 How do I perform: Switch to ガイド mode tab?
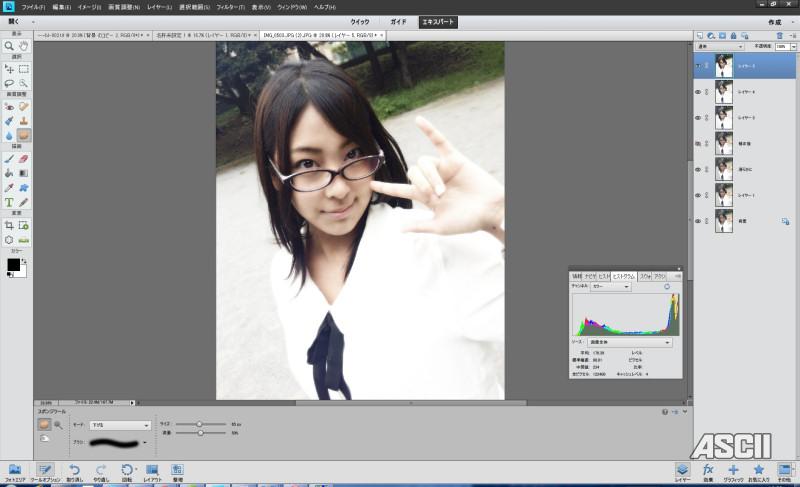[398, 22]
